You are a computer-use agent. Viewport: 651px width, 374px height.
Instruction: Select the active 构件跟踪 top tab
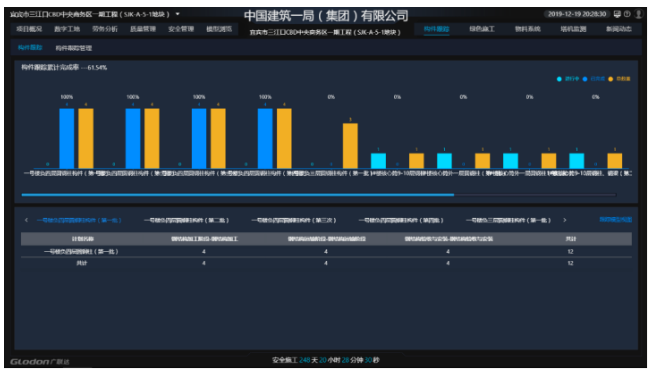pos(436,29)
